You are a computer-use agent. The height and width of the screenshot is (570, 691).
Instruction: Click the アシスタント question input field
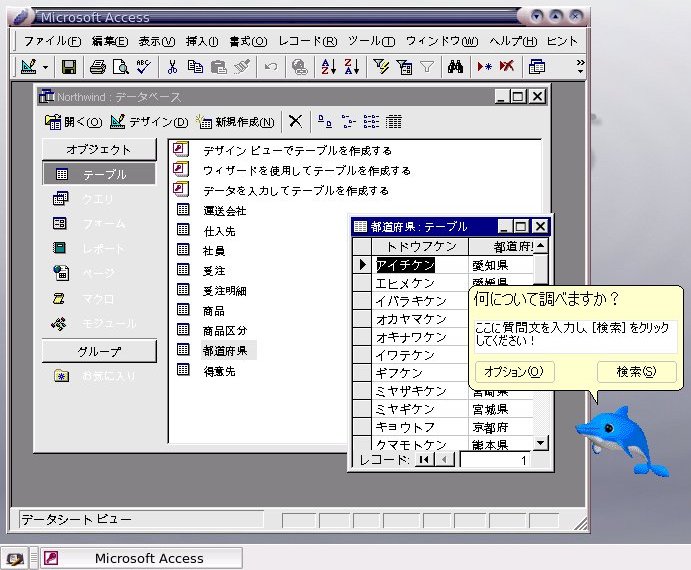(576, 336)
